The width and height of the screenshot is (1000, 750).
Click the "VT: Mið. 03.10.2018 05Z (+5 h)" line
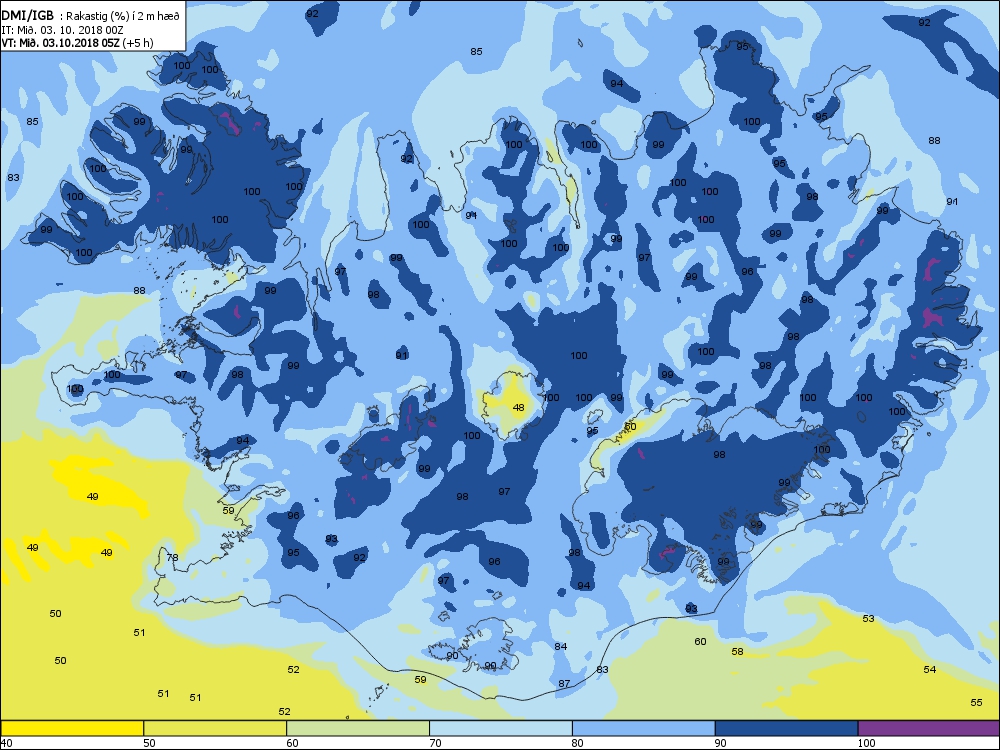pyautogui.click(x=77, y=43)
